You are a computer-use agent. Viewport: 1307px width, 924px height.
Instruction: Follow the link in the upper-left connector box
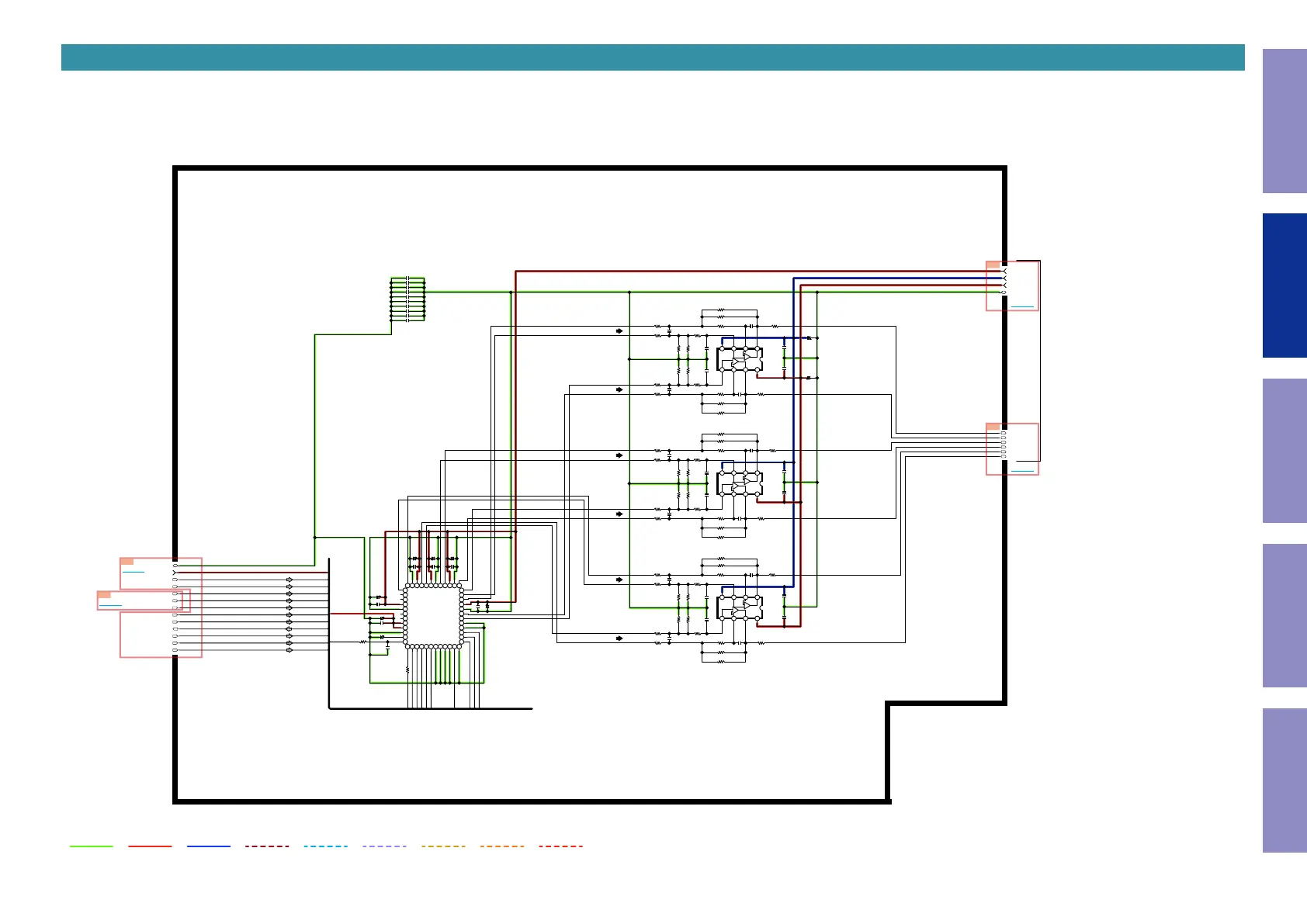point(133,572)
